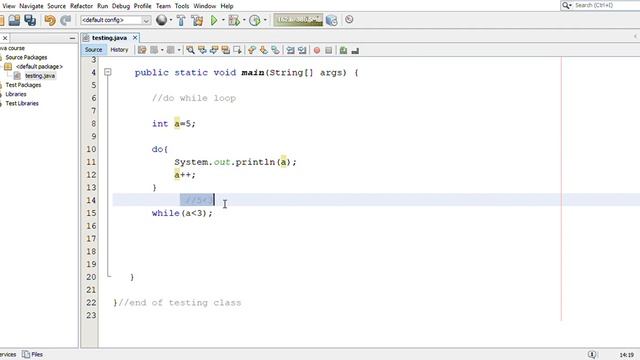Open the Files tab at bottom

coord(33,354)
